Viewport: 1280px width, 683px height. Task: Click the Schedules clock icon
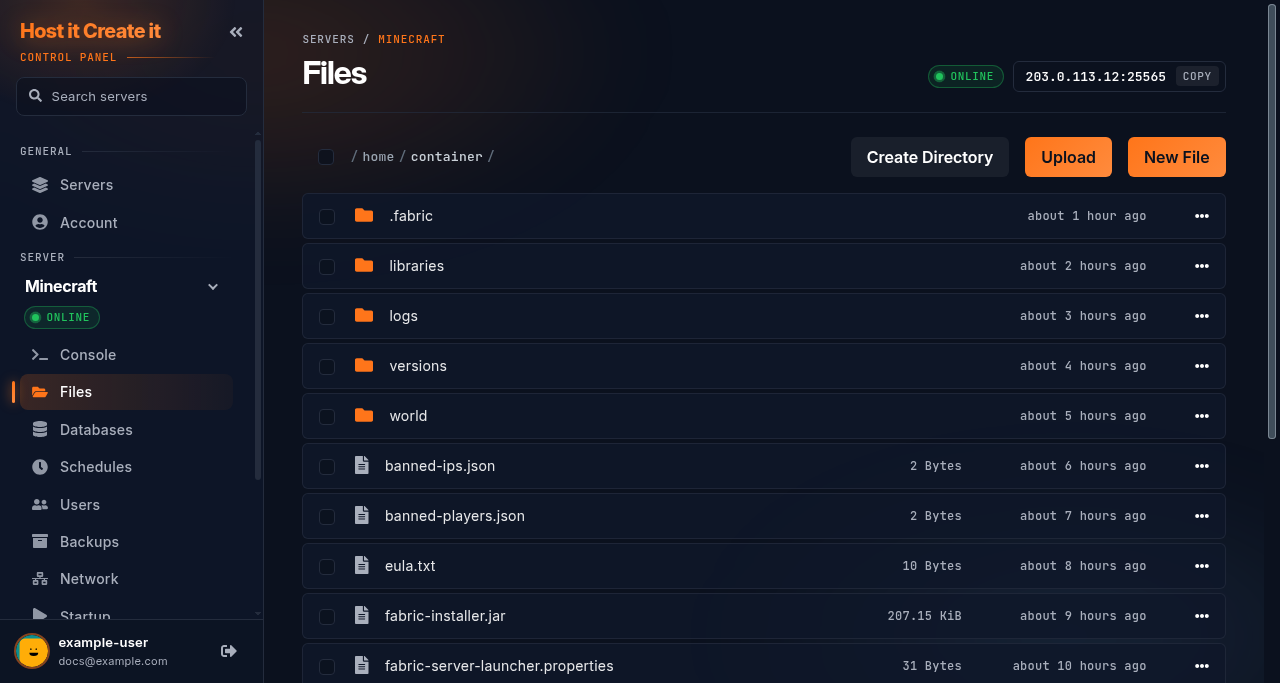coord(40,467)
